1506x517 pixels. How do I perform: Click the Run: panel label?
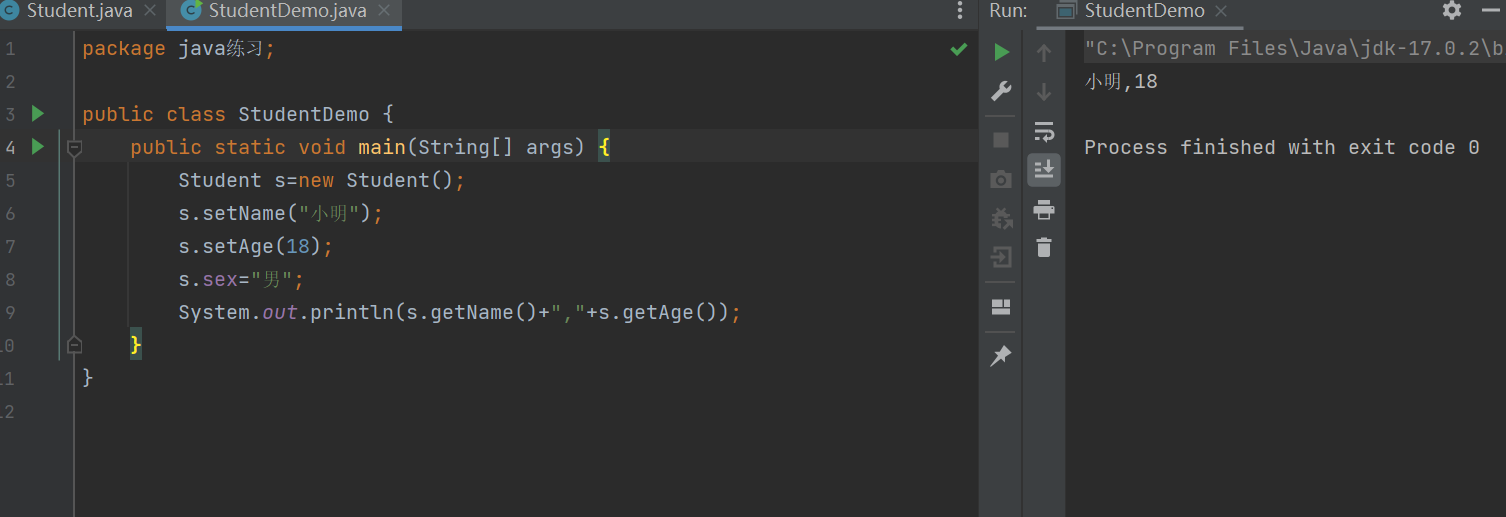[x=1008, y=11]
